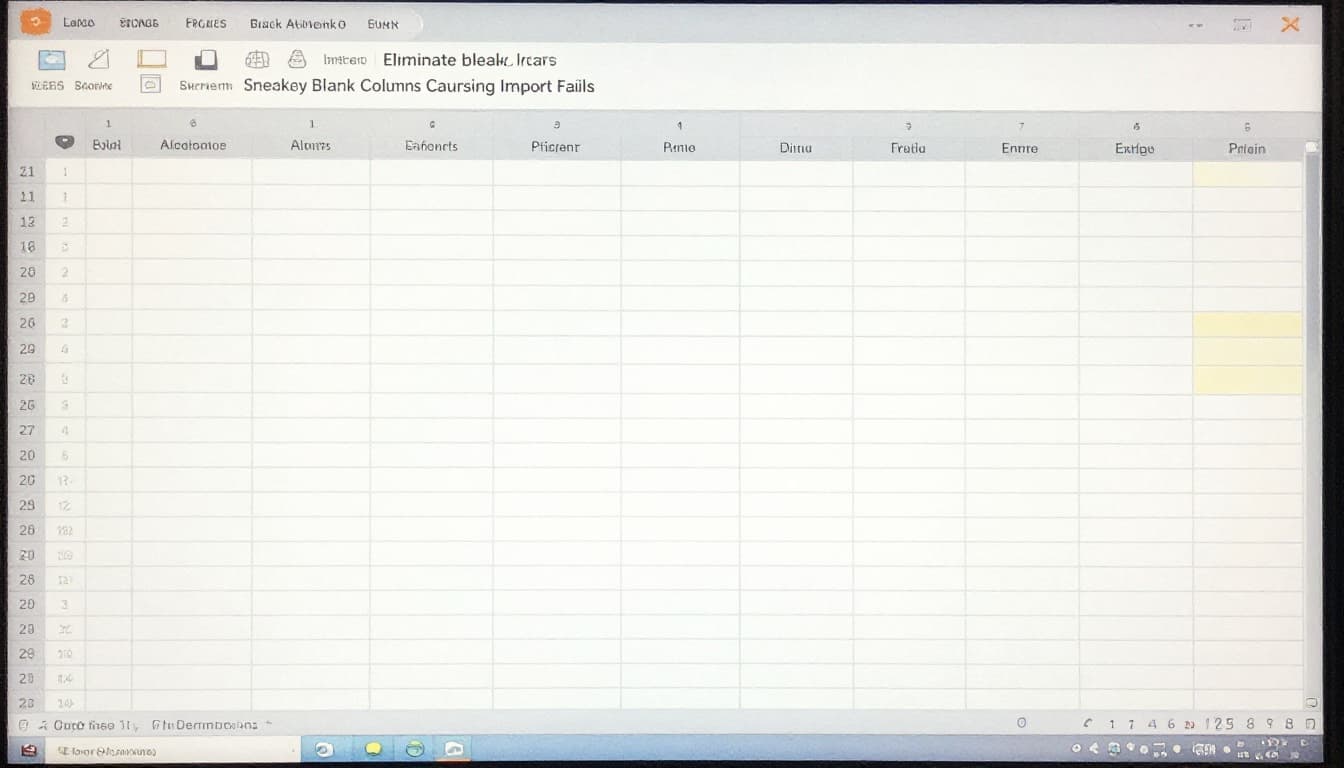Screen dimensions: 1344x768
Task: Select the Pficrenr column header
Action: pyautogui.click(x=556, y=146)
